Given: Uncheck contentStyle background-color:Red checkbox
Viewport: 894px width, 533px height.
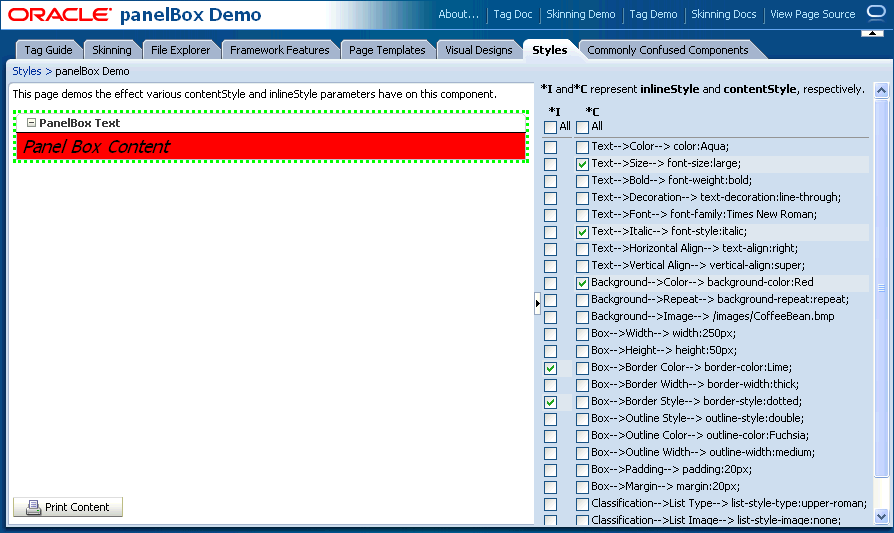Looking at the screenshot, I should point(582,283).
